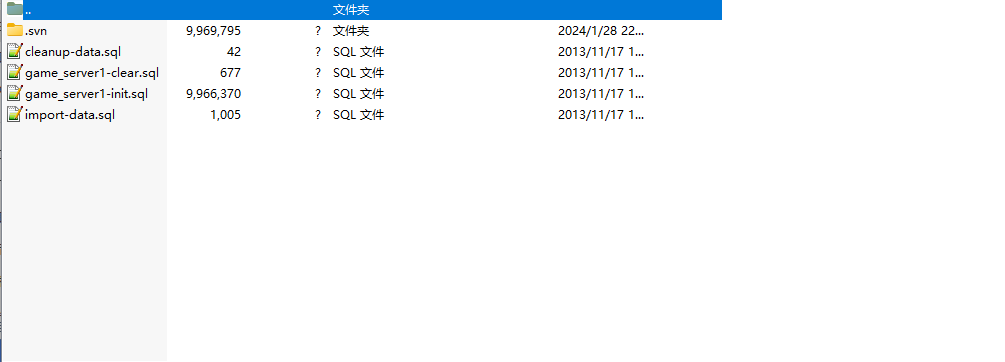Image resolution: width=1005 pixels, height=362 pixels.
Task: Click the 9,969,795 size of .svn
Action: [213, 31]
